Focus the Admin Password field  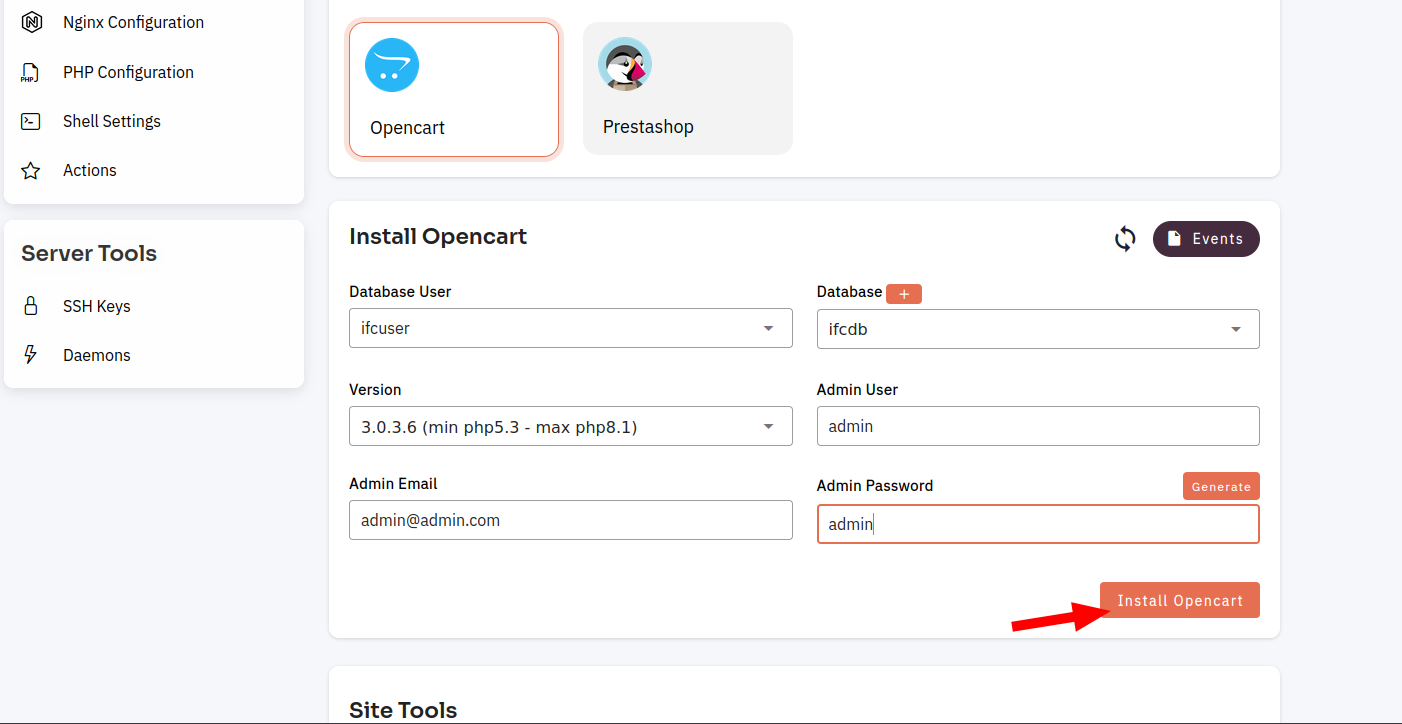tap(1038, 524)
